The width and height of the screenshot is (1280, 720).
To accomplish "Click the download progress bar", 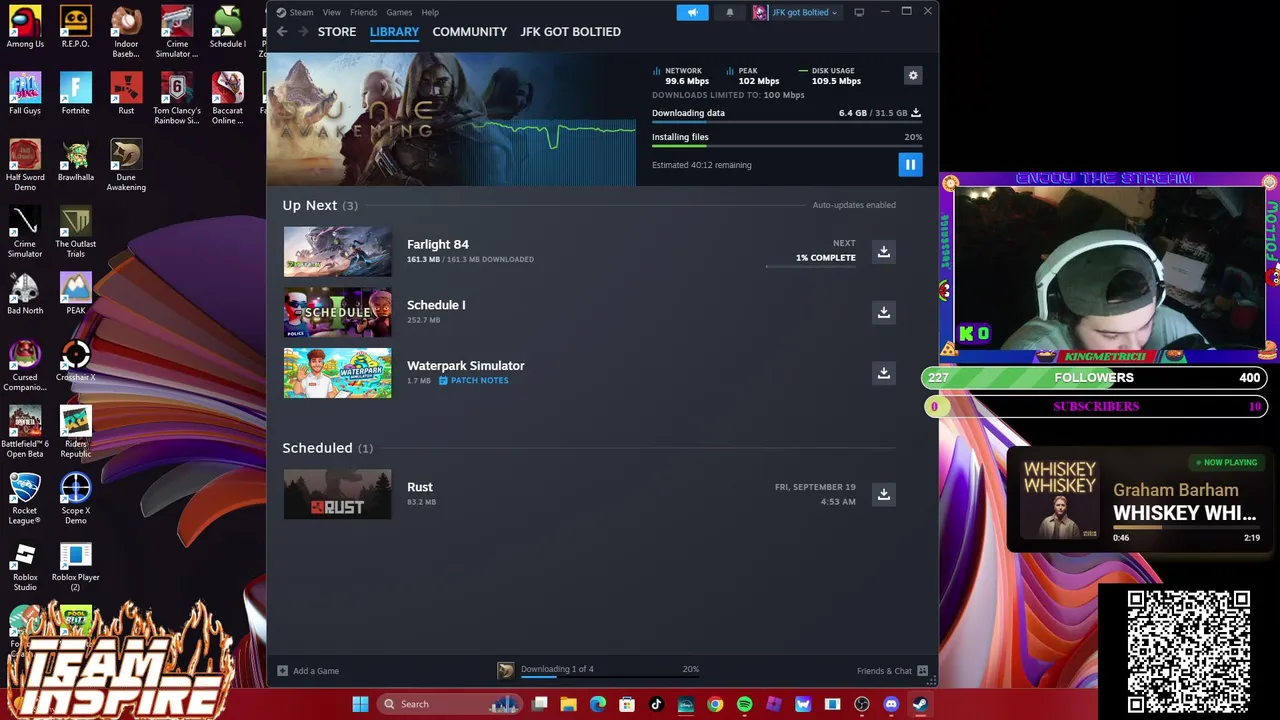I will click(x=786, y=123).
